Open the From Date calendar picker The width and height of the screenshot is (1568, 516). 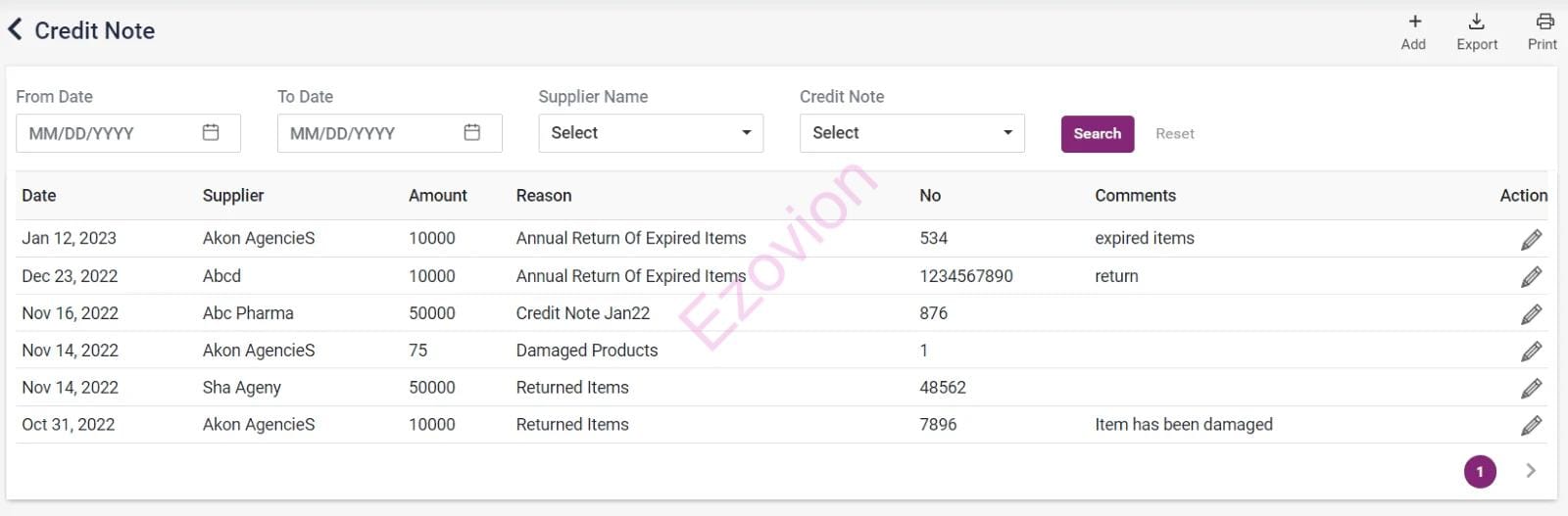[211, 132]
